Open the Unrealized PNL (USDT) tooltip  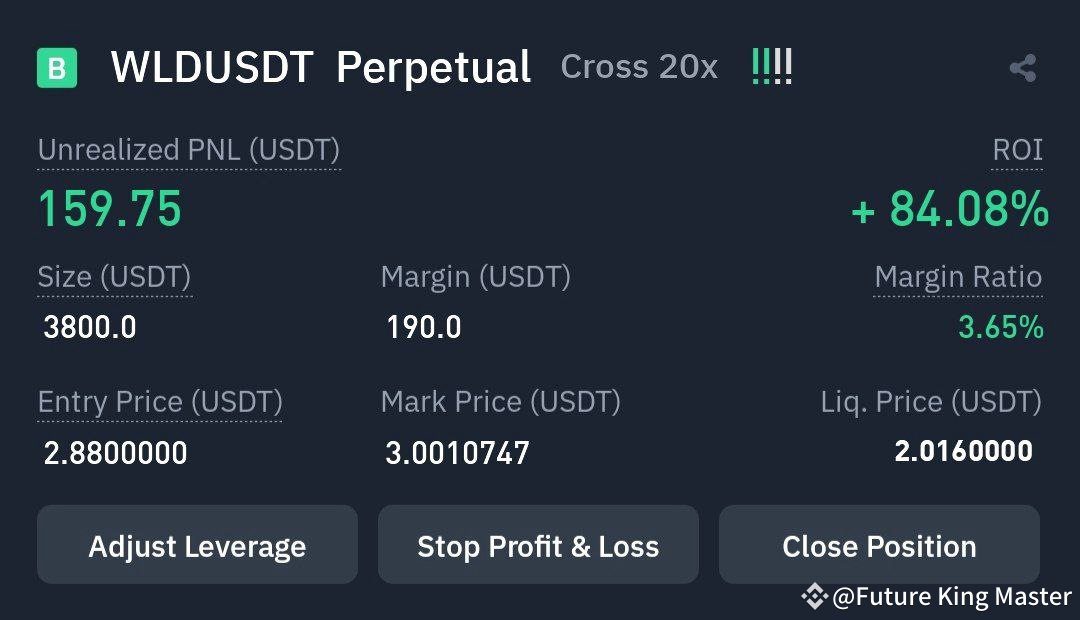188,150
